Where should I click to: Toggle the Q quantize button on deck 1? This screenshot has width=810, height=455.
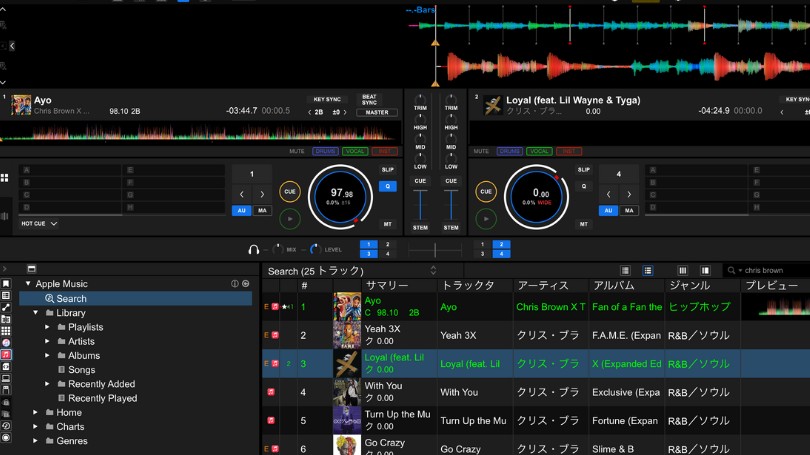[x=388, y=186]
